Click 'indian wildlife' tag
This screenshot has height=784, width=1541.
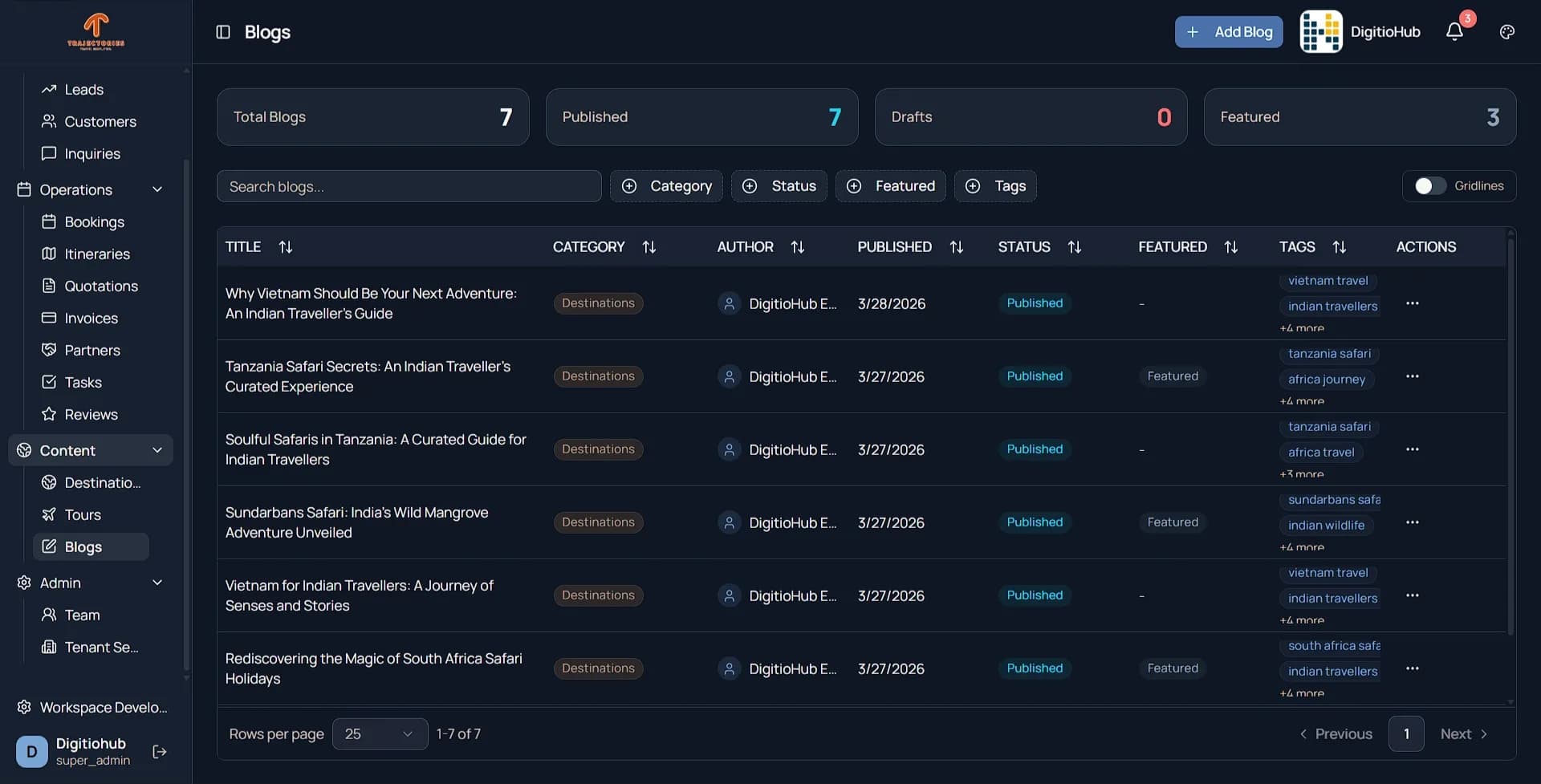click(1326, 526)
